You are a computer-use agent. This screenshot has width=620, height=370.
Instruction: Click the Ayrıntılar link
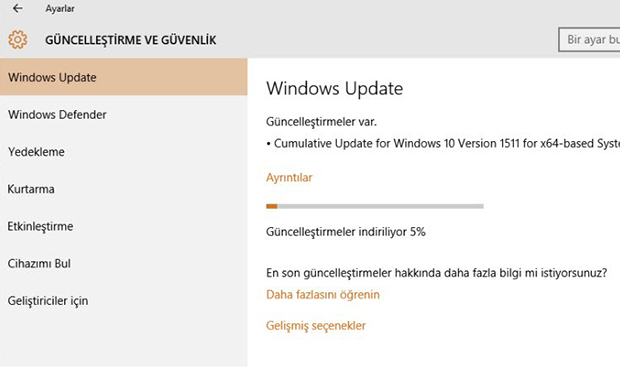(x=289, y=177)
